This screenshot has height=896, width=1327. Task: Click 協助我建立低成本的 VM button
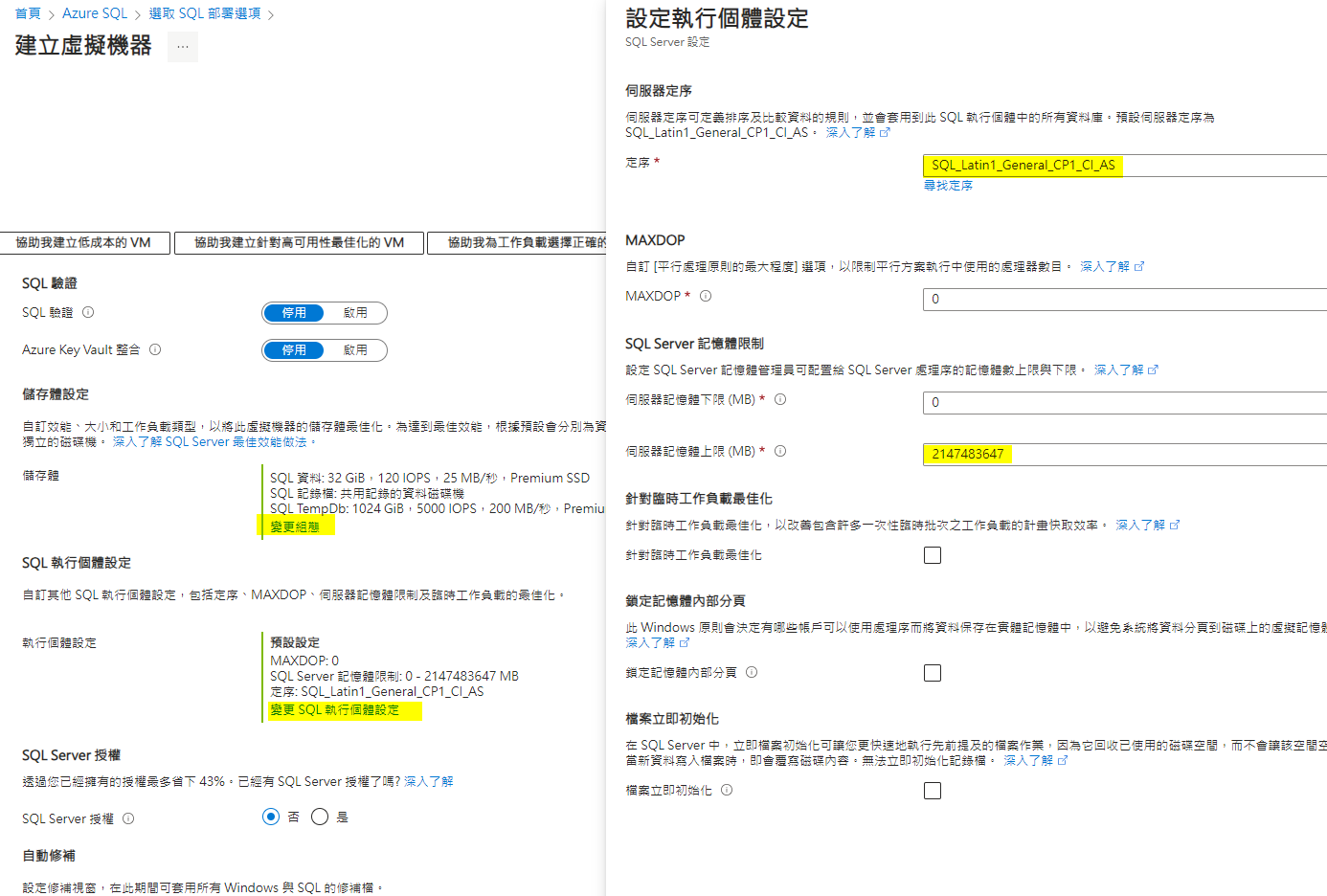83,243
